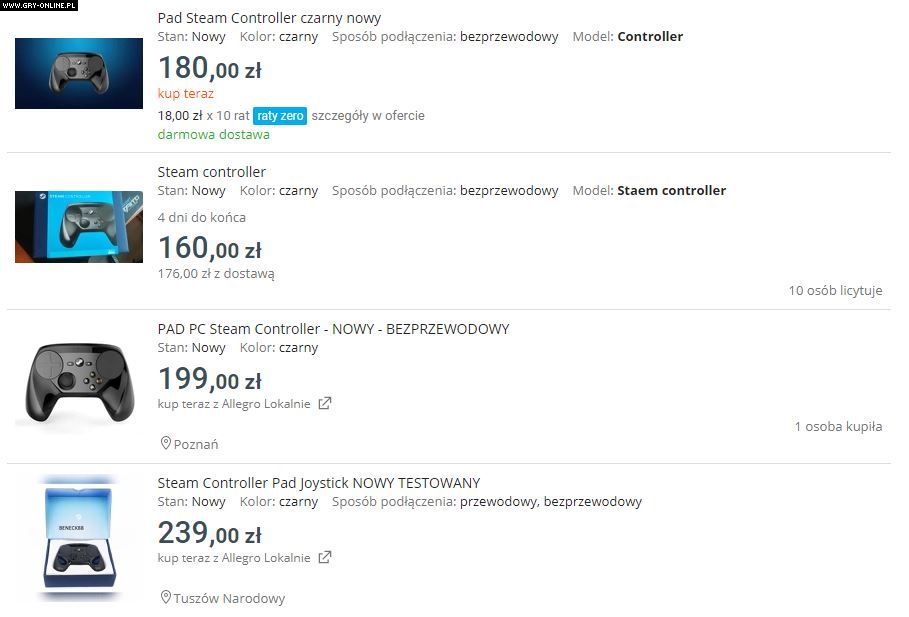Open the external link icon beside the 239 zł listing
This screenshot has height=617, width=909.
tap(325, 558)
